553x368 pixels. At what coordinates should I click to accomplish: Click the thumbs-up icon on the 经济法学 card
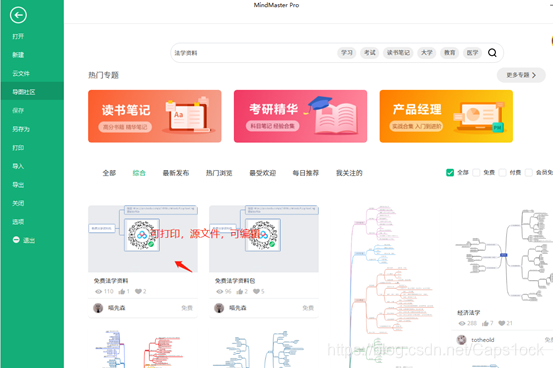point(485,323)
